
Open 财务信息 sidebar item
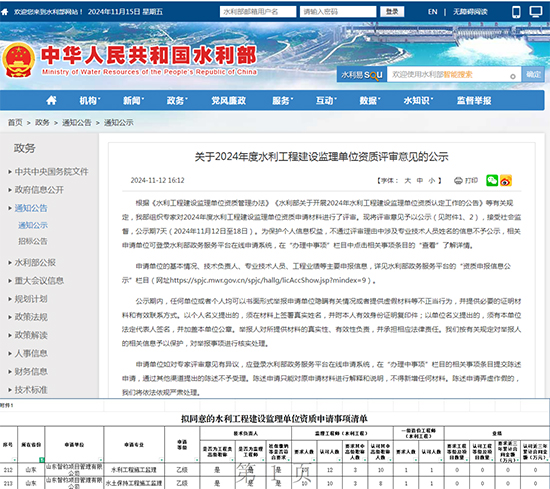pos(31,371)
